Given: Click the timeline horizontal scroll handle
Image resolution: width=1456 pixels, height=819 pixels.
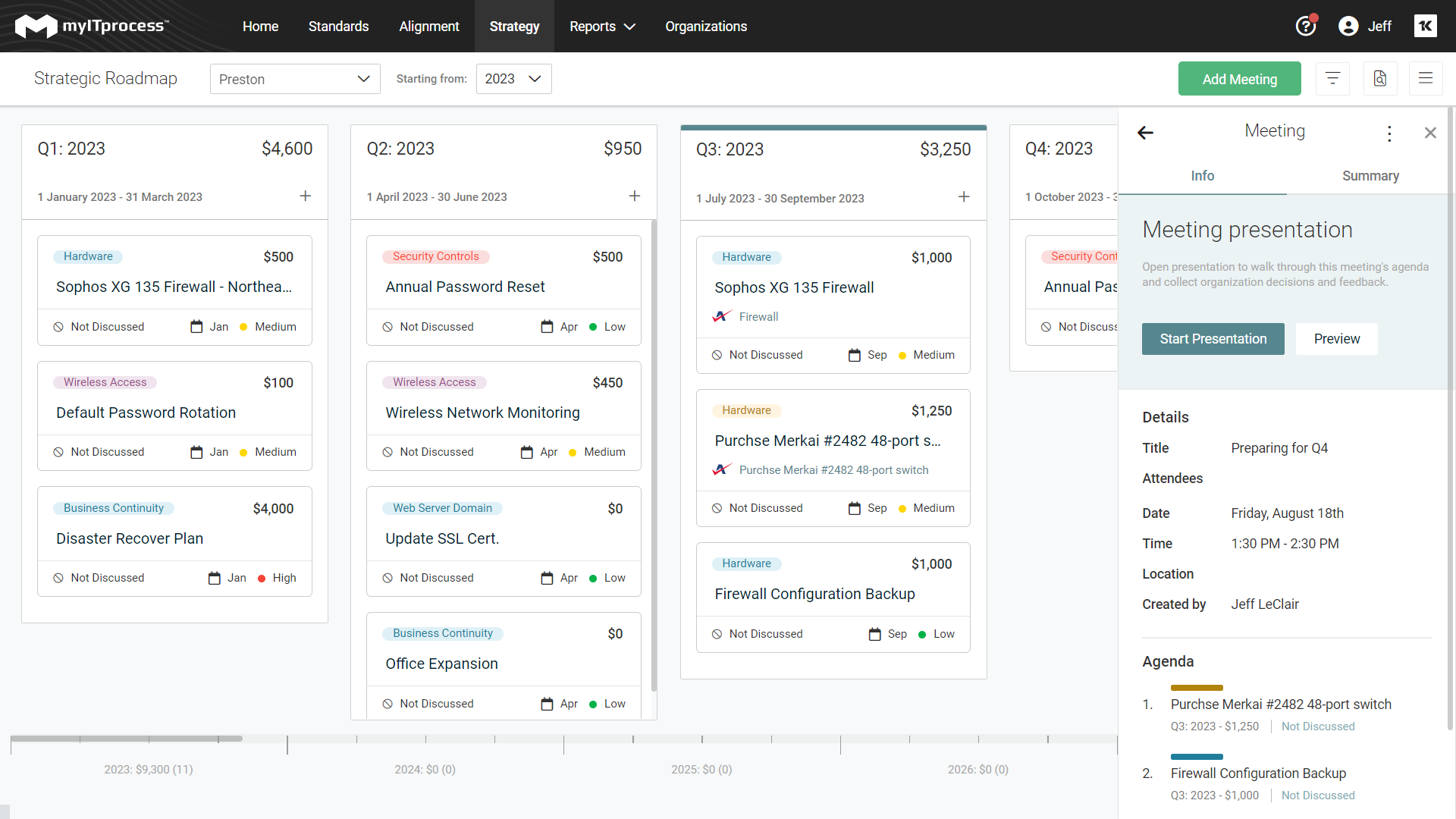Looking at the screenshot, I should pyautogui.click(x=127, y=739).
